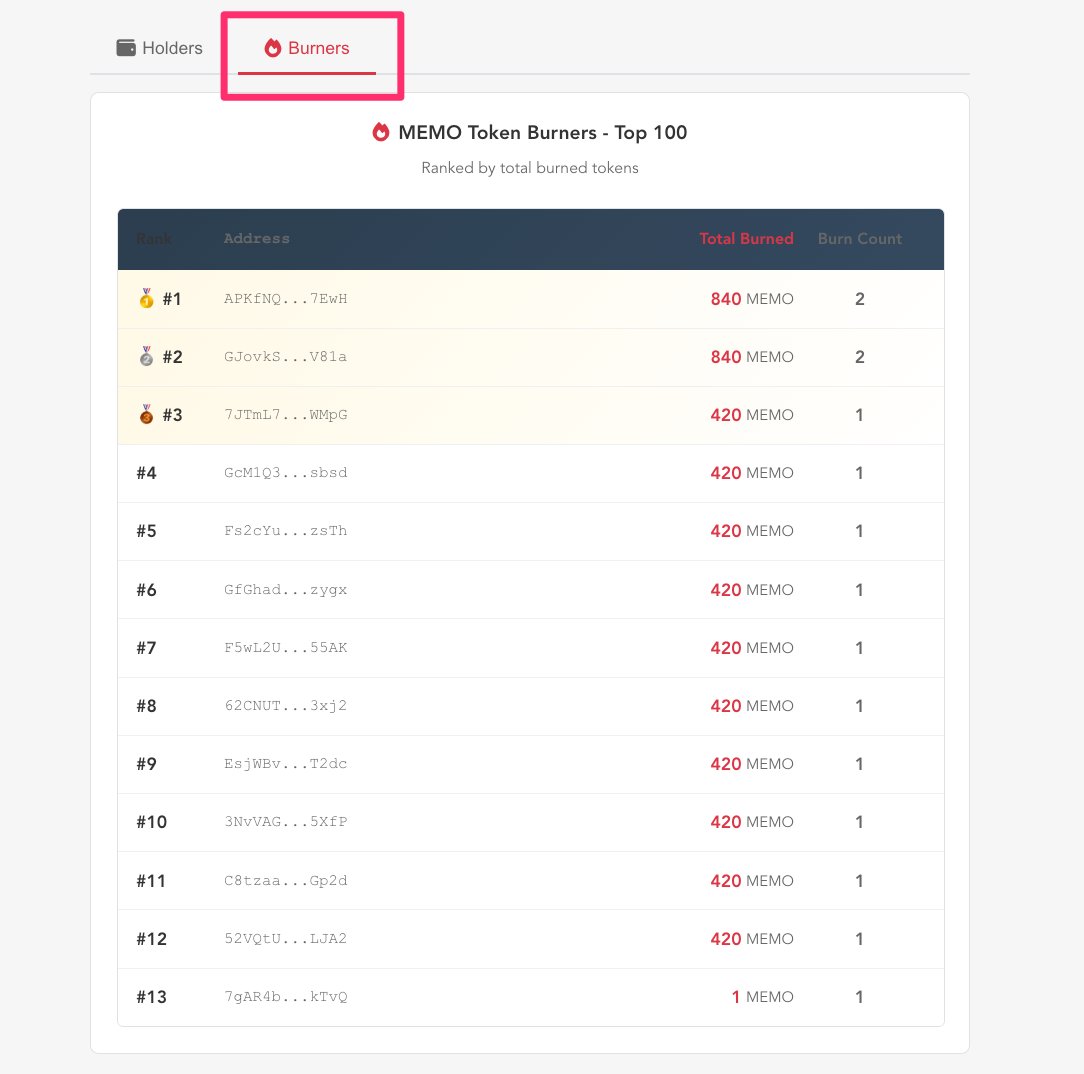This screenshot has width=1084, height=1074.
Task: Select the Burners tab
Action: (307, 48)
